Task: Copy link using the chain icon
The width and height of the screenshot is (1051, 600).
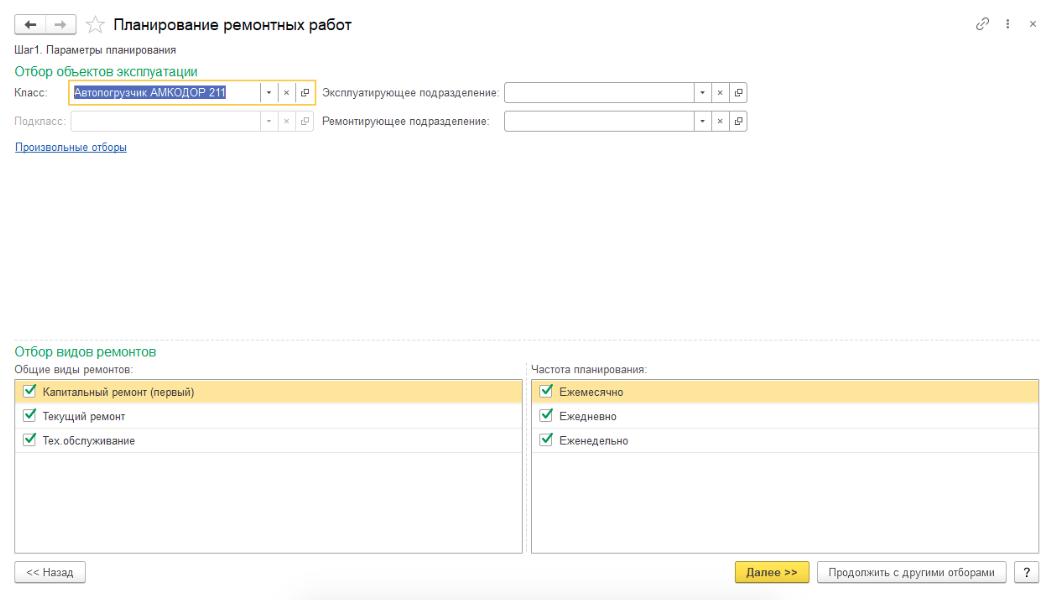Action: pos(982,24)
